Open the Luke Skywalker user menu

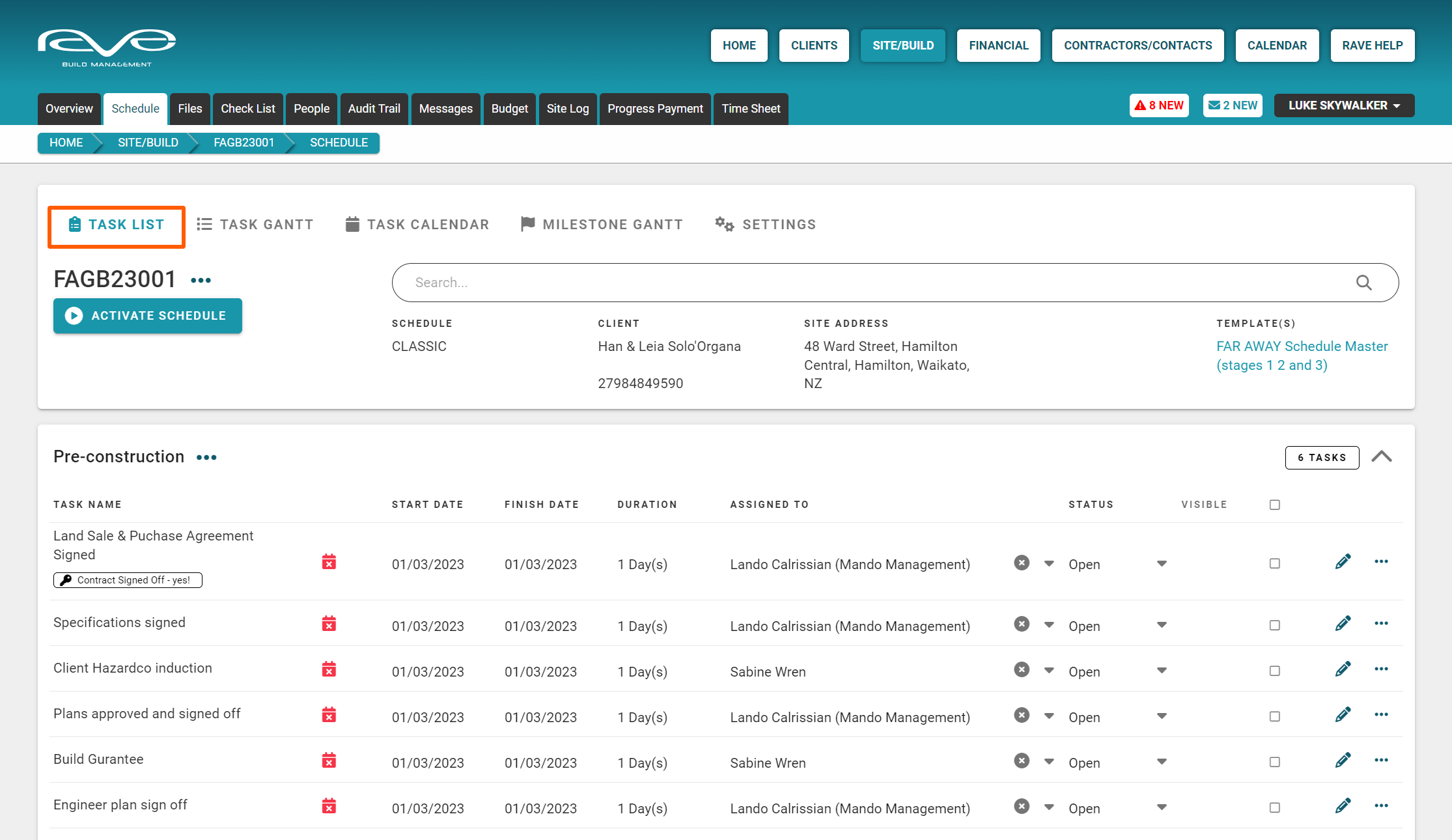tap(1344, 105)
